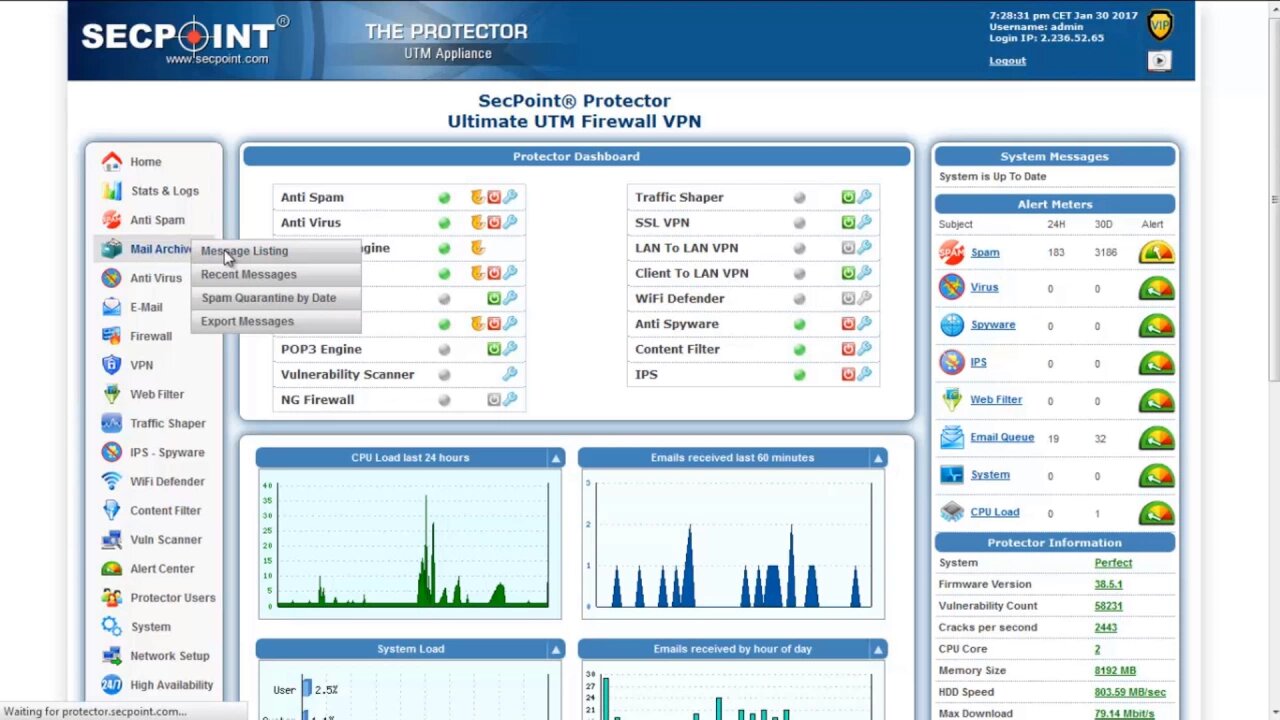1280x720 pixels.
Task: Select Message Listing from submenu
Action: 244,251
